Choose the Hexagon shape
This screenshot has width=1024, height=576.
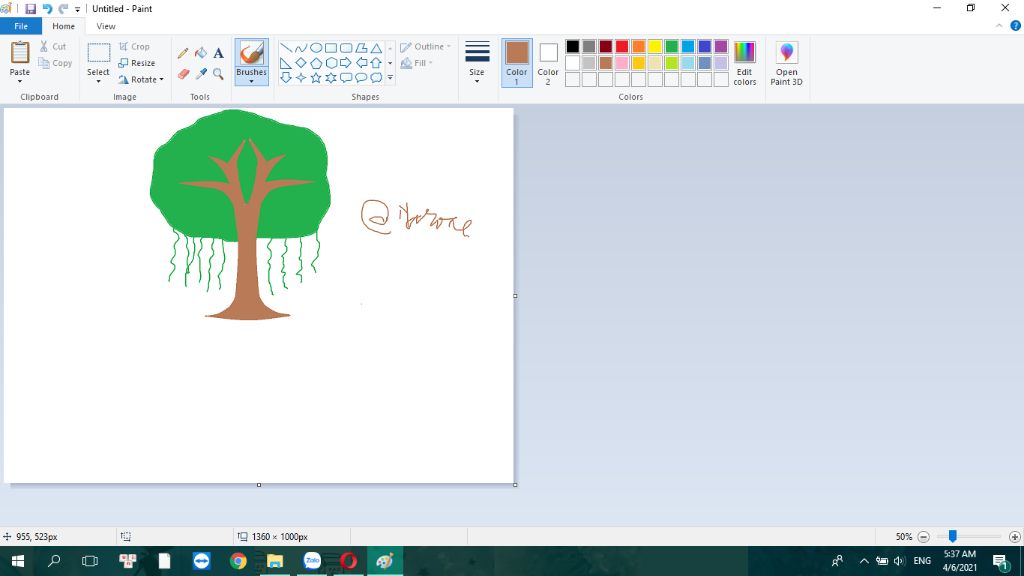point(331,63)
